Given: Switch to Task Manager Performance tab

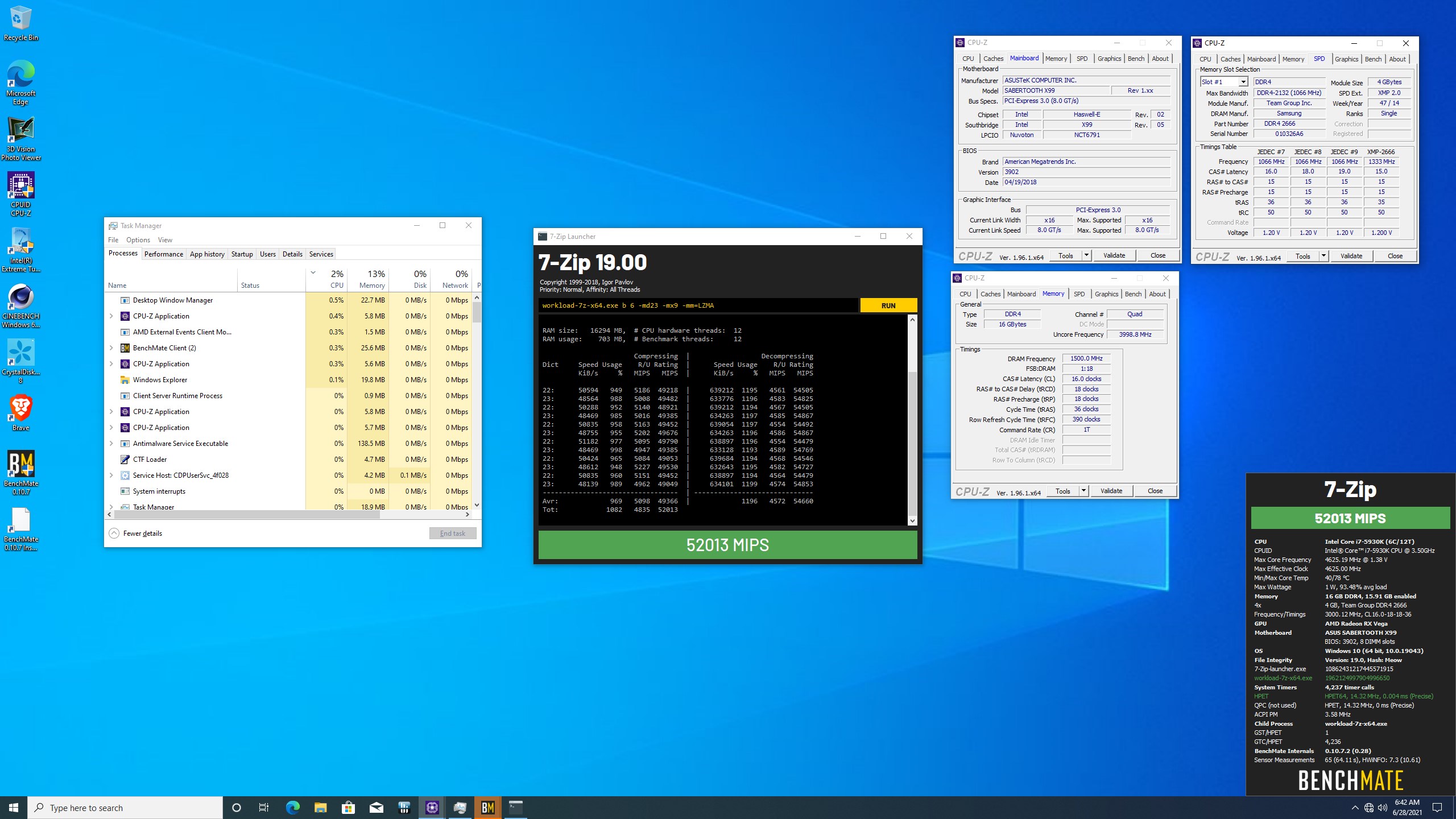Looking at the screenshot, I should click(x=164, y=254).
